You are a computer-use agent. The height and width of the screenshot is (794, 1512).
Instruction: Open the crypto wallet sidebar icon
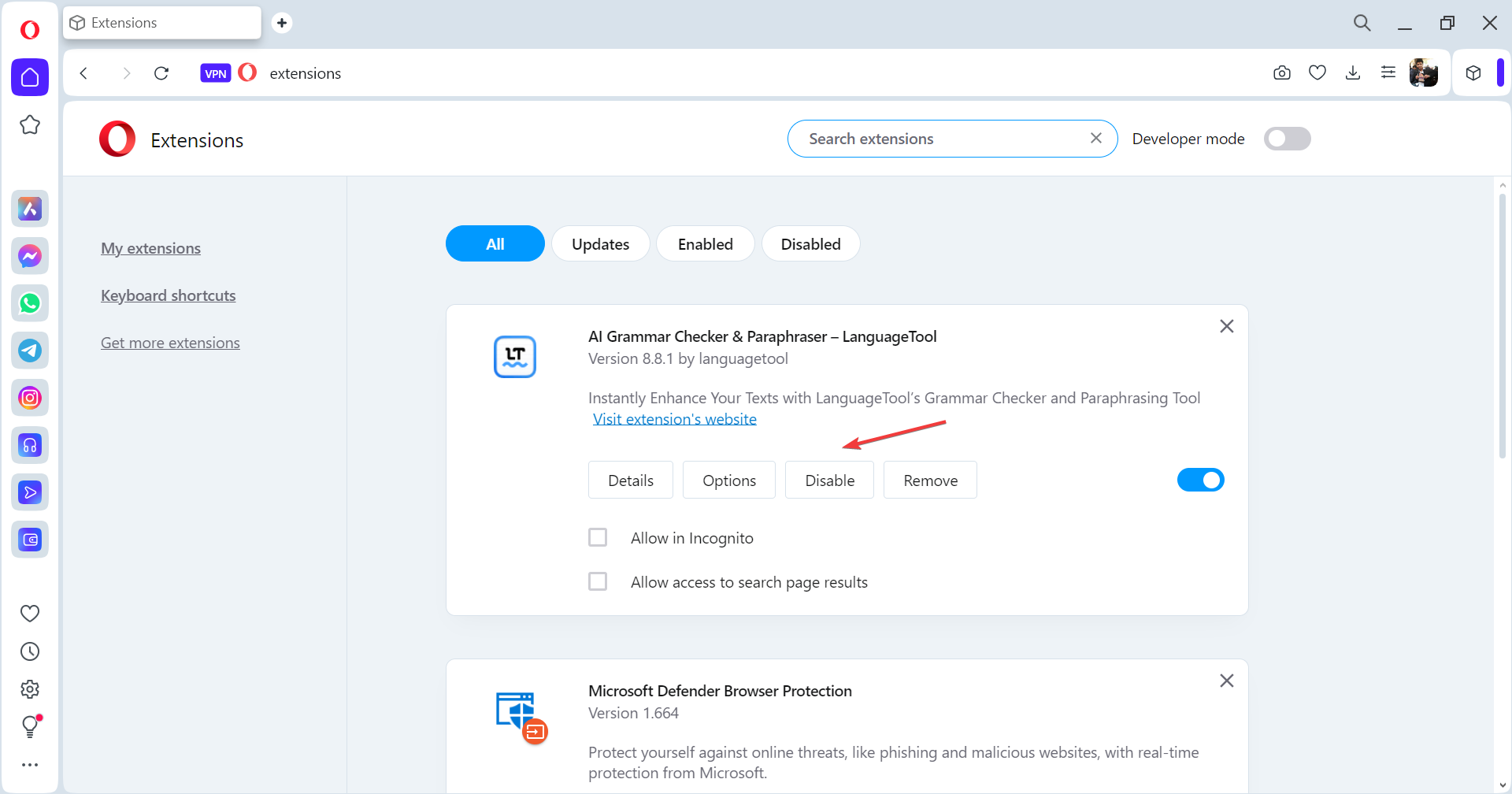(30, 540)
